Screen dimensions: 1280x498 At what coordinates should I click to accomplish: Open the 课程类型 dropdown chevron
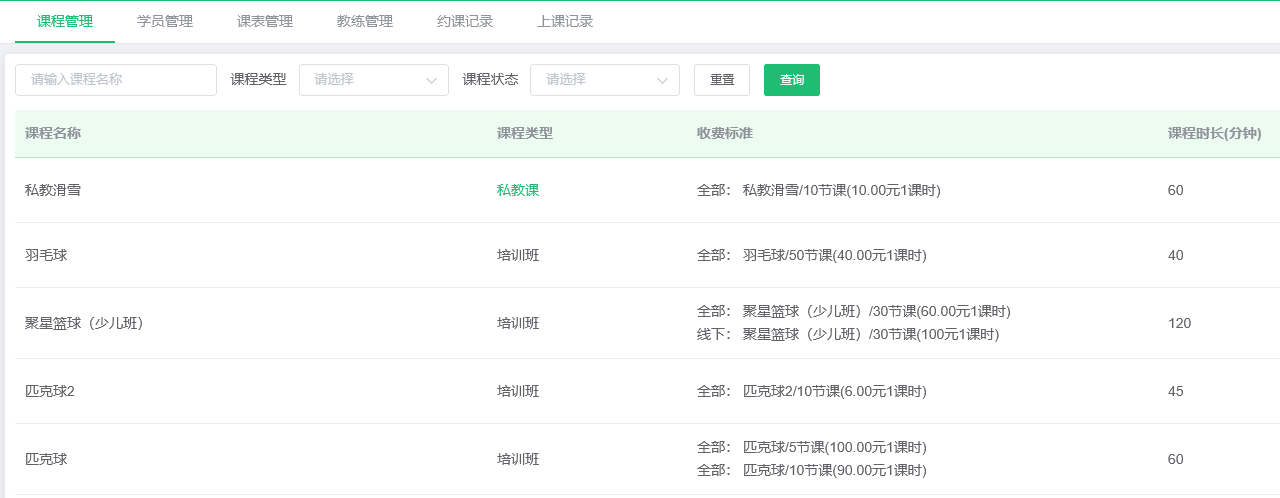[432, 80]
